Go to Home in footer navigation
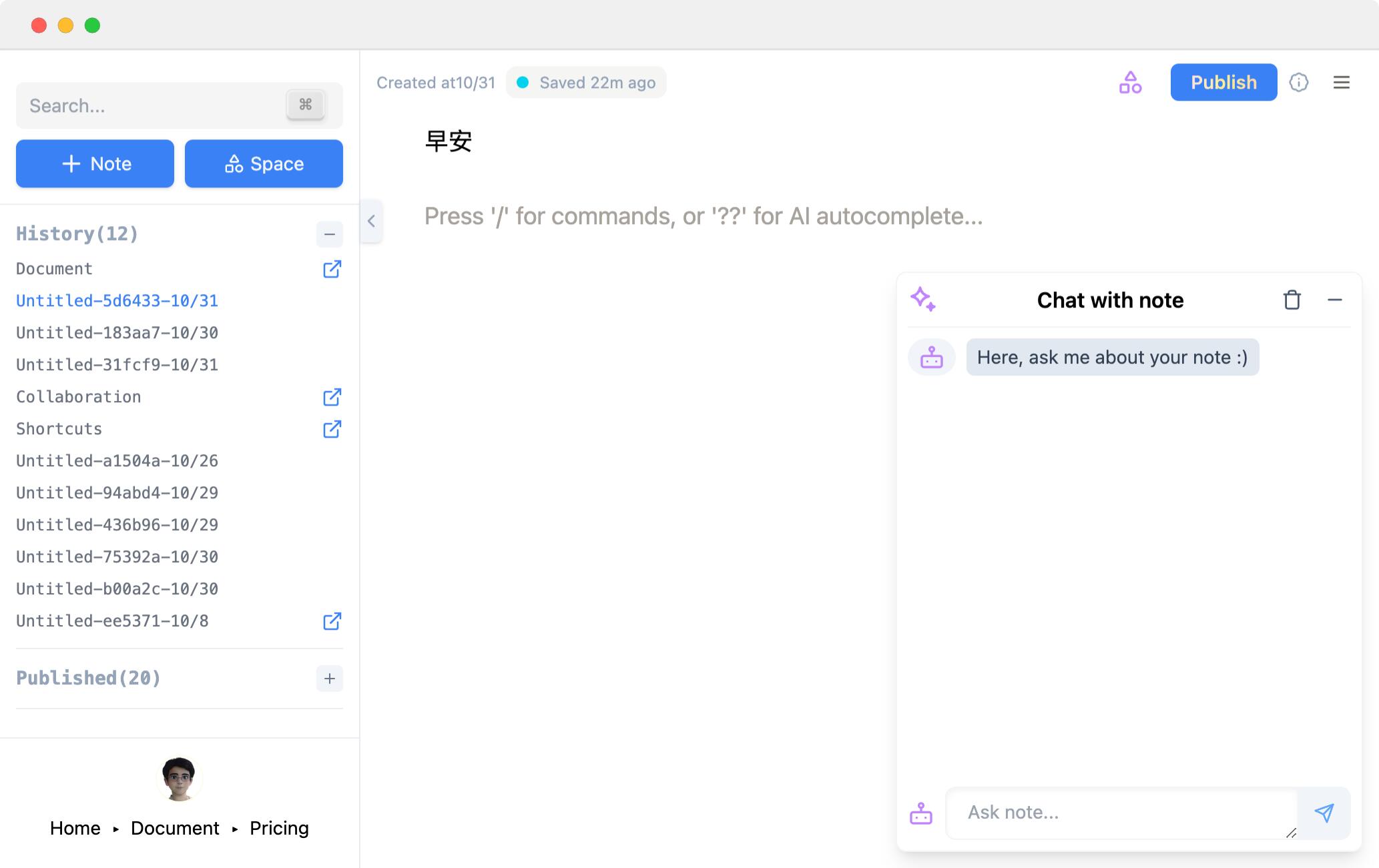 tap(75, 828)
